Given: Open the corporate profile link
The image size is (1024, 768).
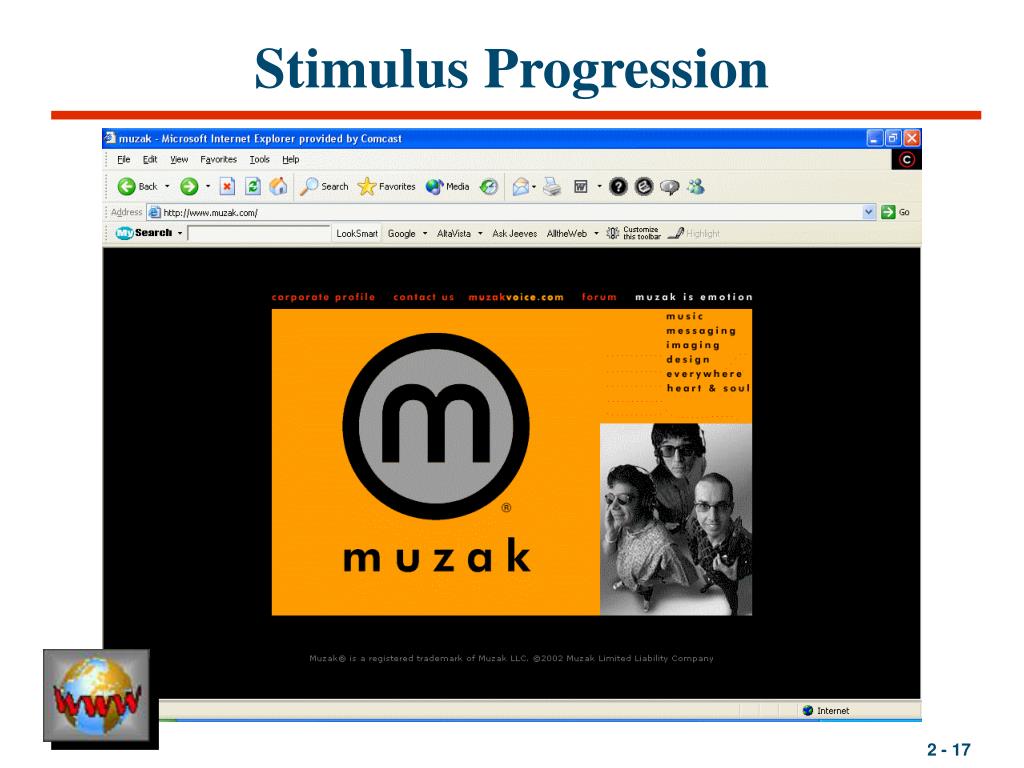Looking at the screenshot, I should 323,297.
